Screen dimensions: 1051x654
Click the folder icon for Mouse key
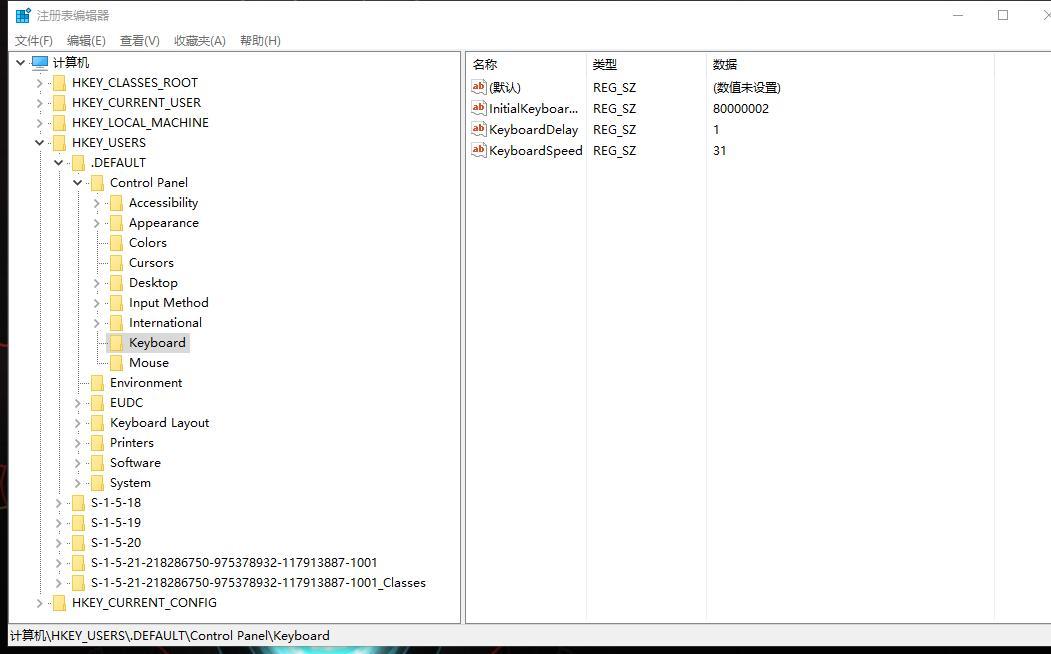117,362
